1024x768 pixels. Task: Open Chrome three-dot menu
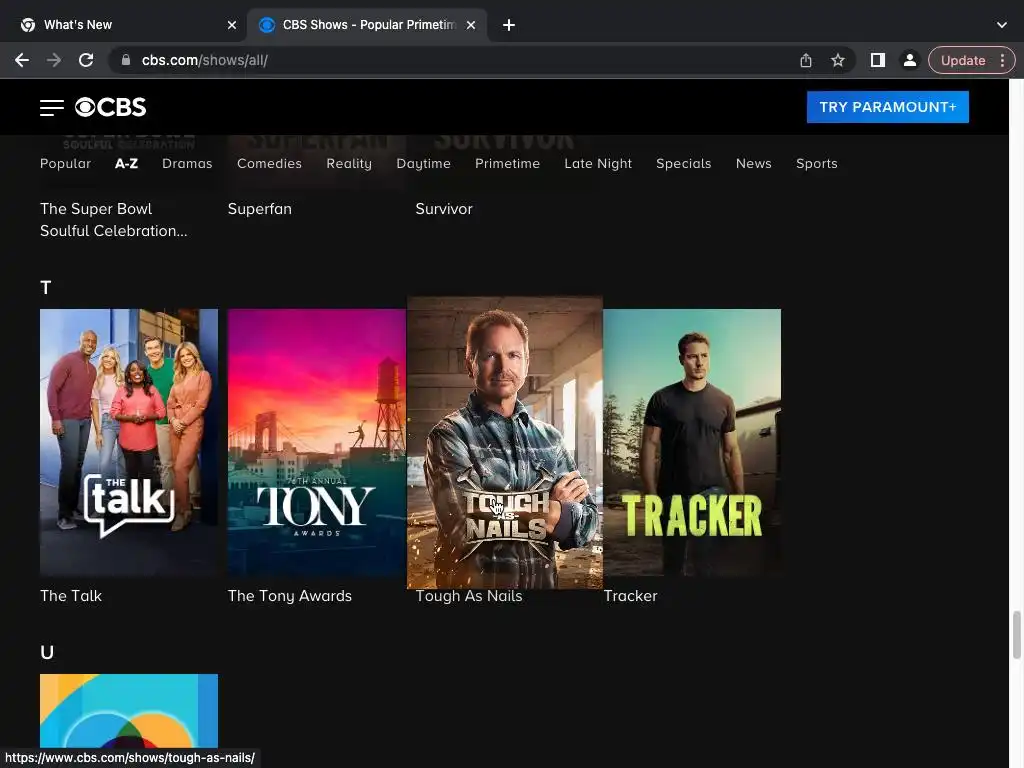(1002, 60)
